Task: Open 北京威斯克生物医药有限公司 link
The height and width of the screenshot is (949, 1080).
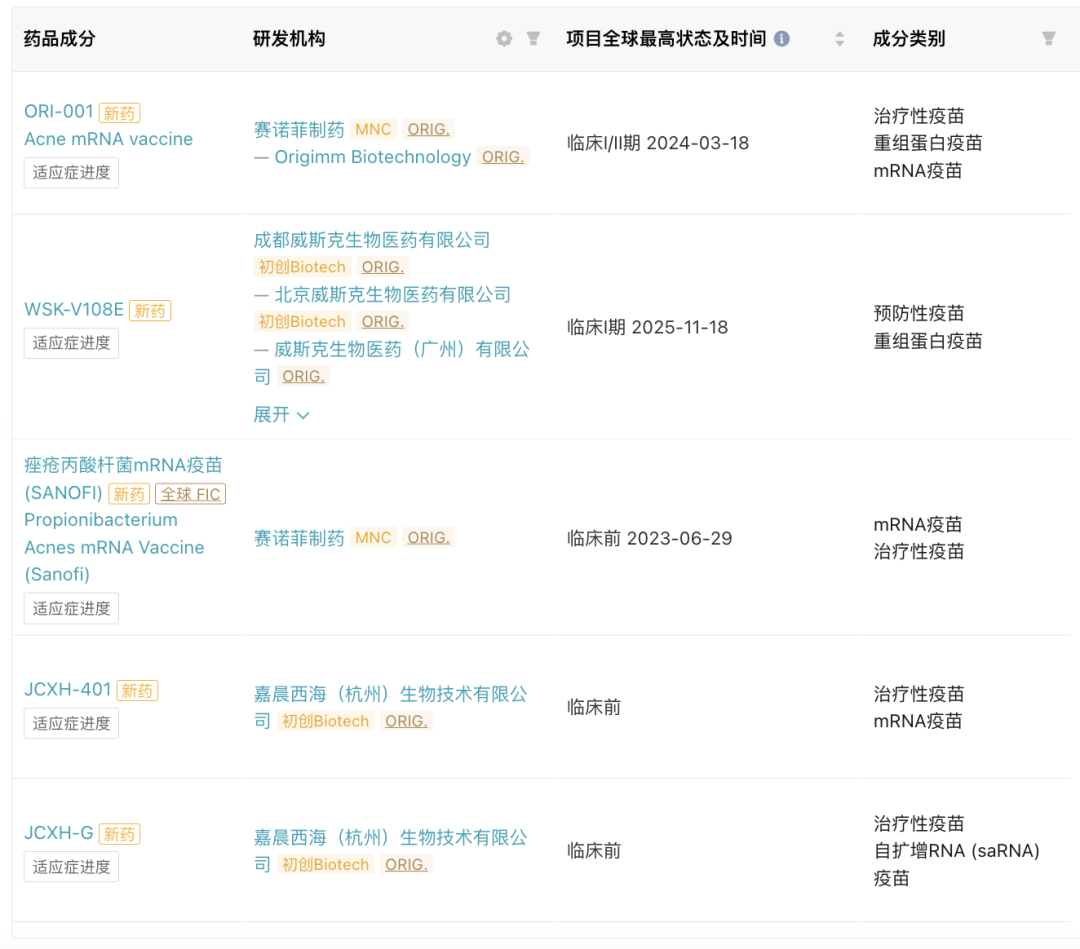Action: coord(393,295)
